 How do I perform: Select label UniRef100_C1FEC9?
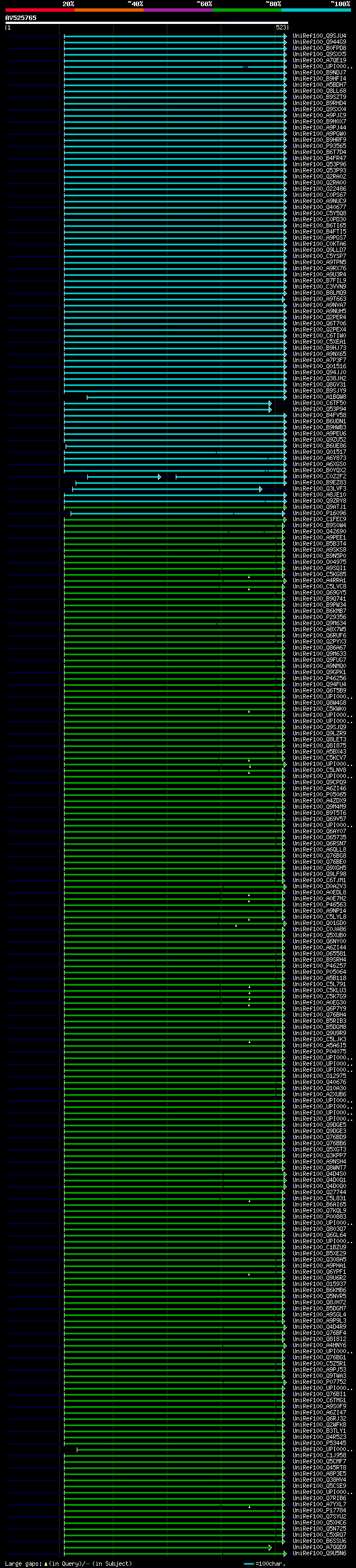319,519
